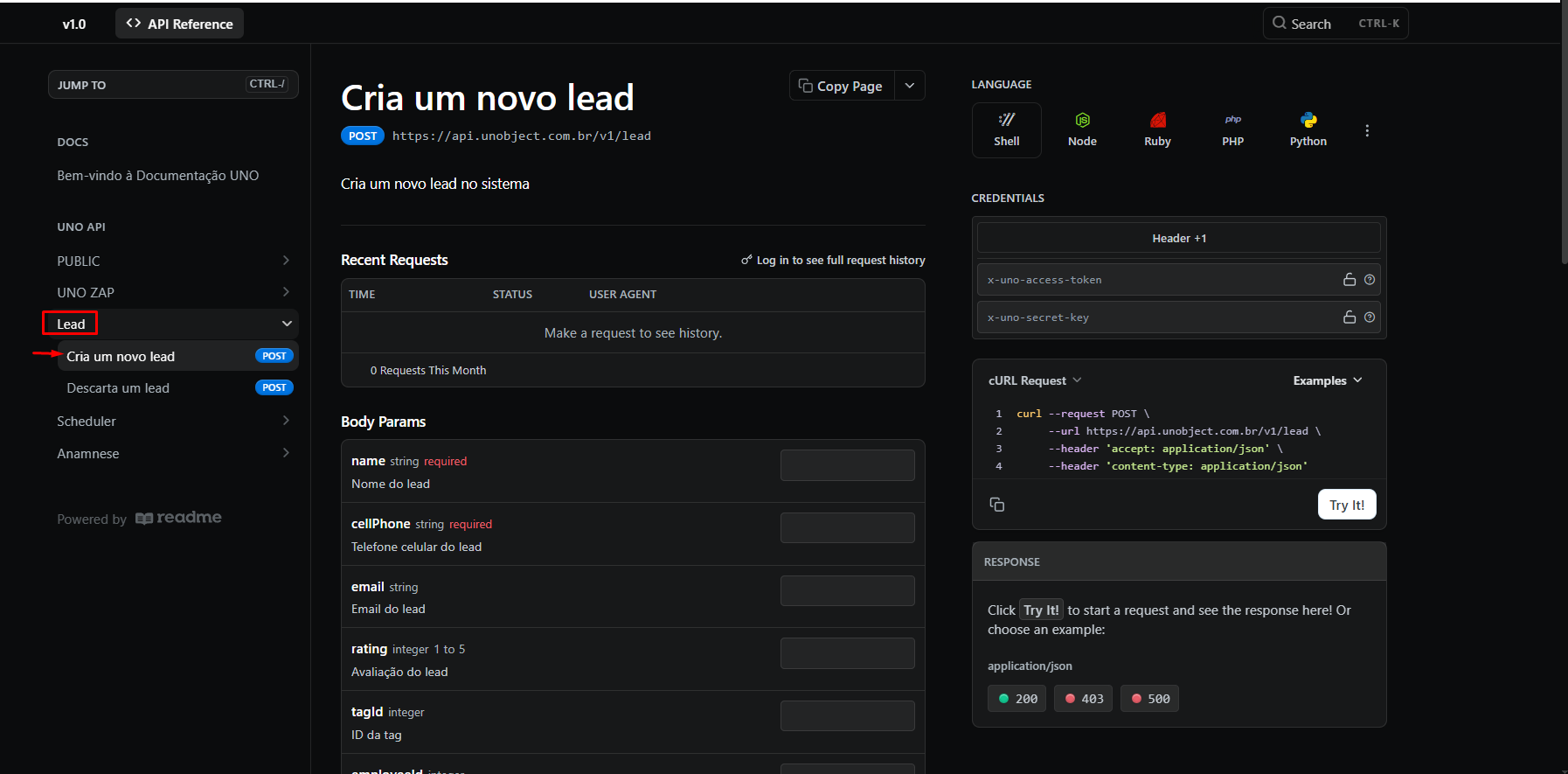Screen dimensions: 1568x774
Task: Show the 200 response example
Action: click(x=1017, y=699)
